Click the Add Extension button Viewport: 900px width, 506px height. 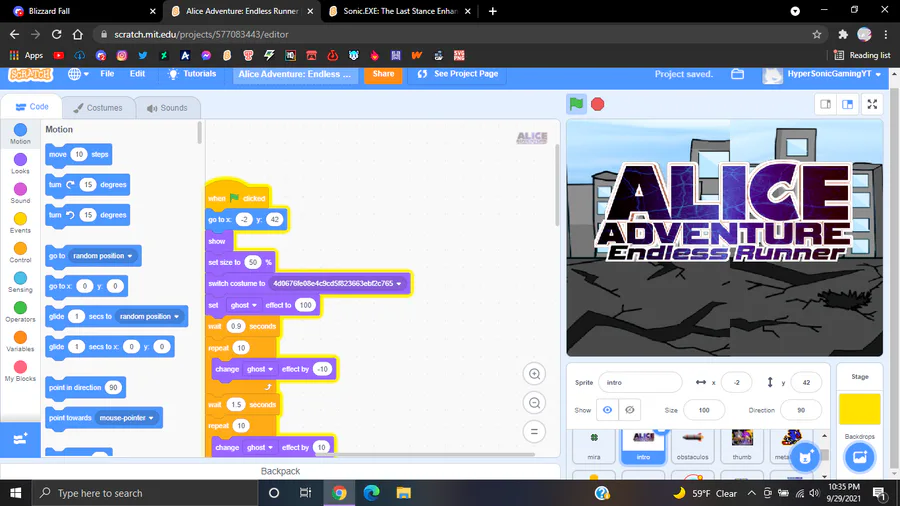pyautogui.click(x=20, y=439)
